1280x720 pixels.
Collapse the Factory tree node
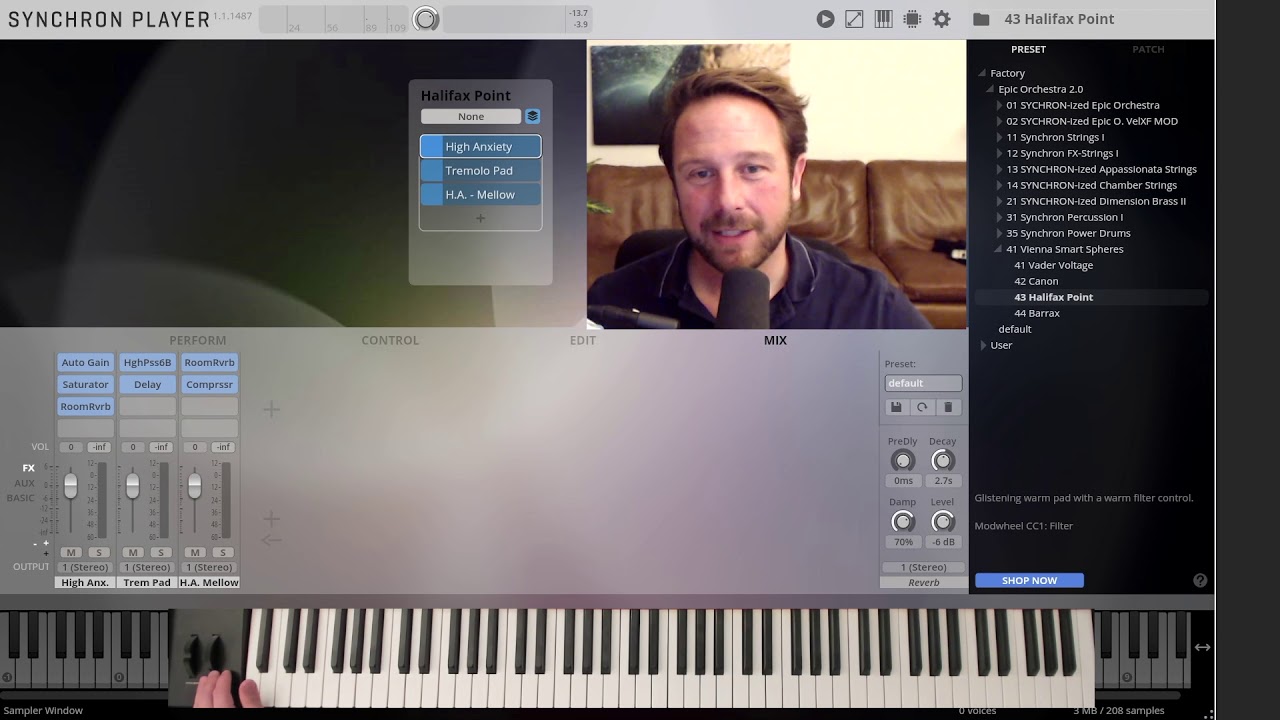click(x=983, y=73)
